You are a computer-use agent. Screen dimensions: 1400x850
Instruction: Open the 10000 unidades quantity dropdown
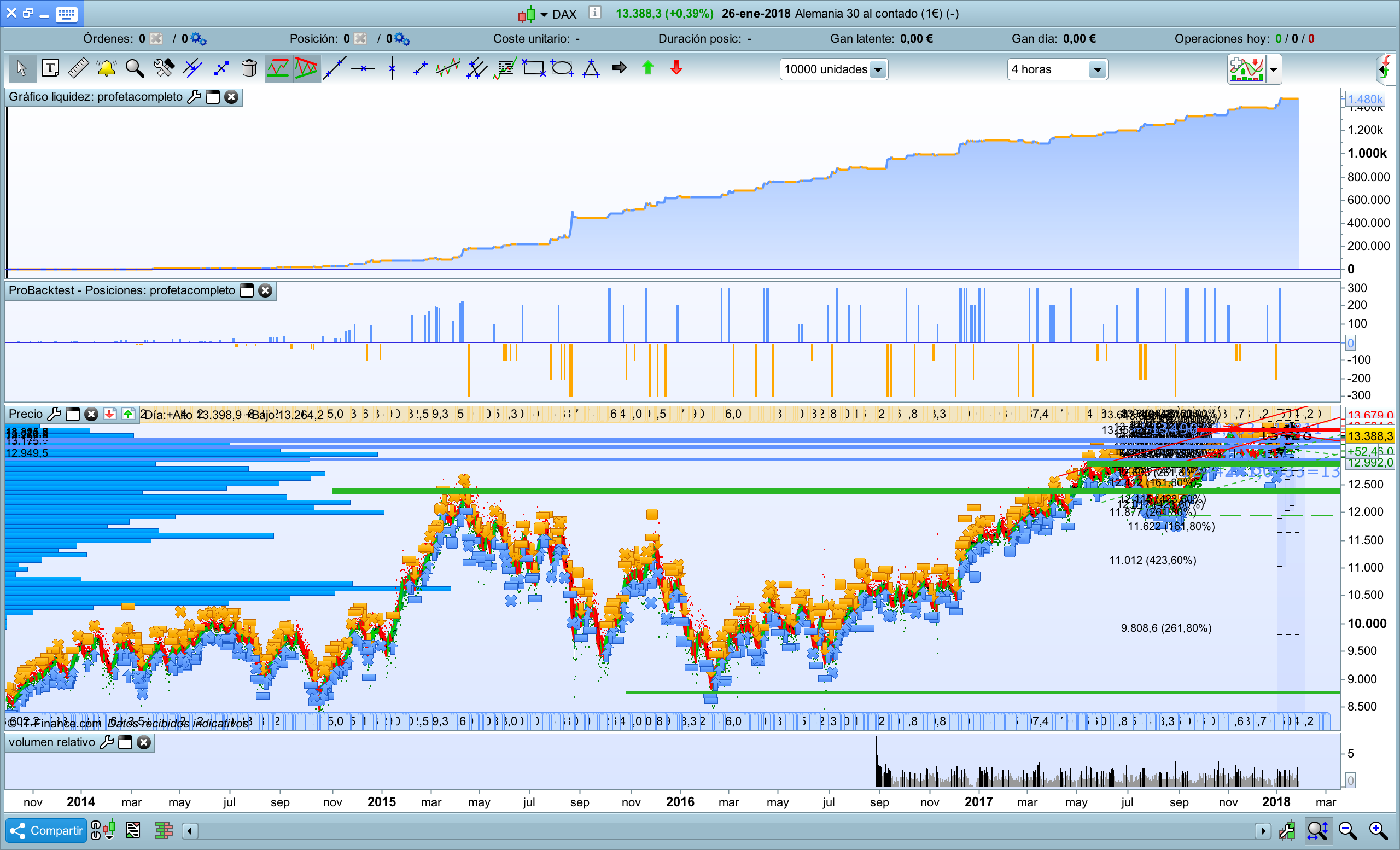[878, 70]
